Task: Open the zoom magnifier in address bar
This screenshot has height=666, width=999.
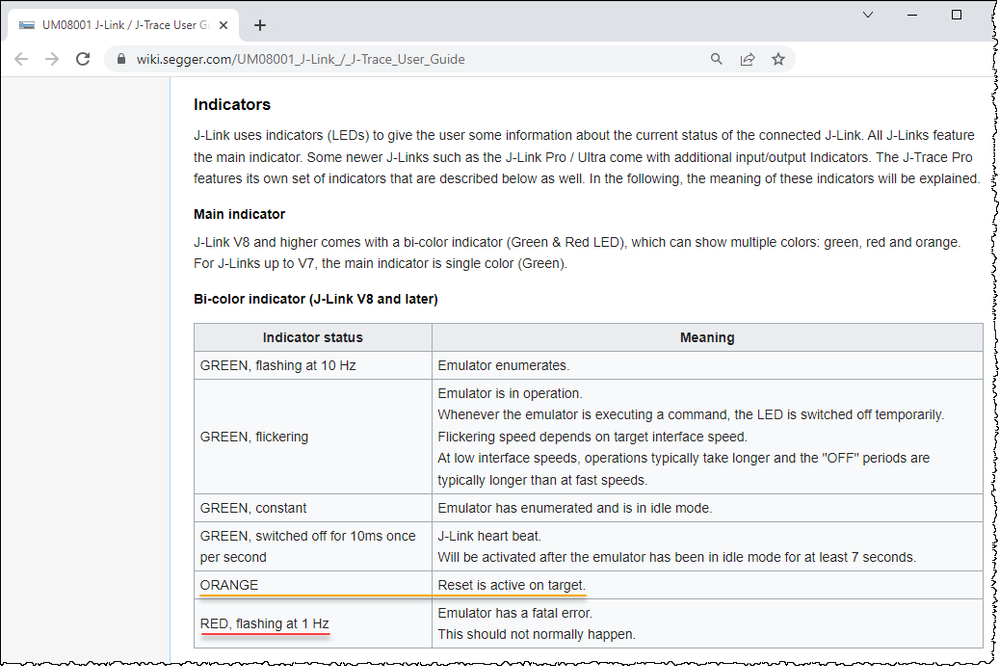Action: coord(716,59)
